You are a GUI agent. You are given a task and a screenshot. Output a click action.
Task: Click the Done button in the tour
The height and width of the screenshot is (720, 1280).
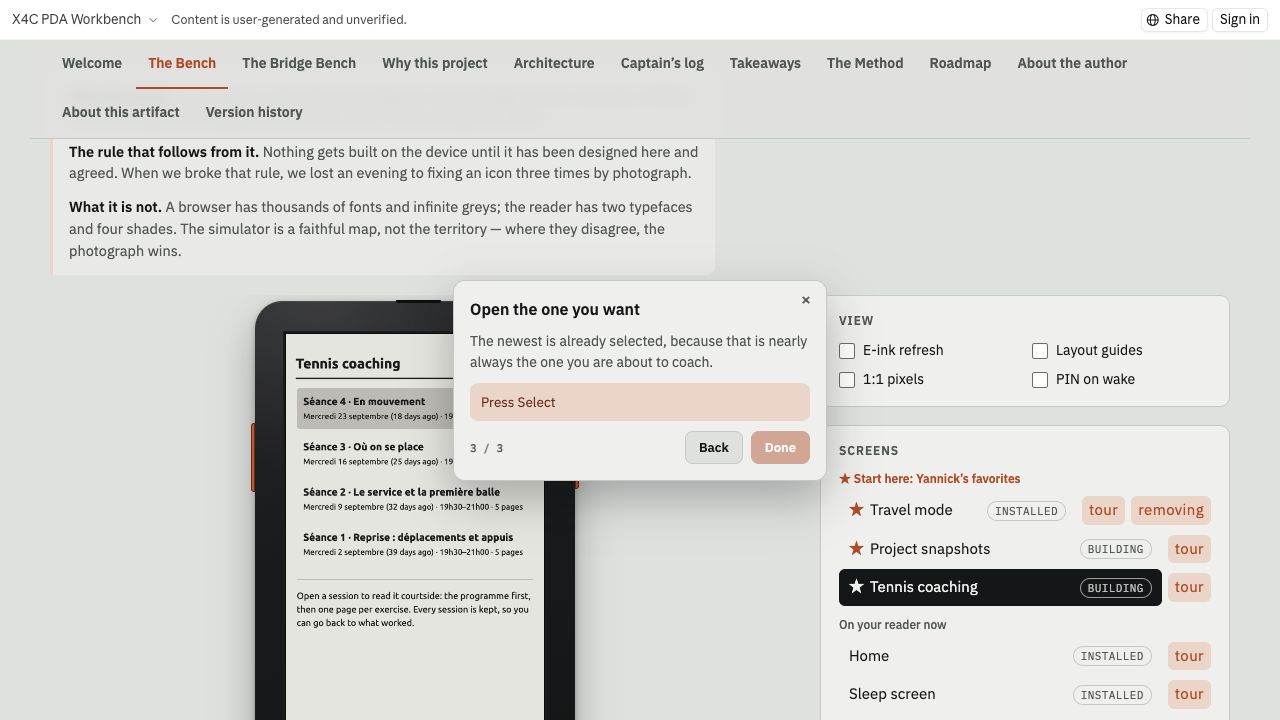coord(780,448)
